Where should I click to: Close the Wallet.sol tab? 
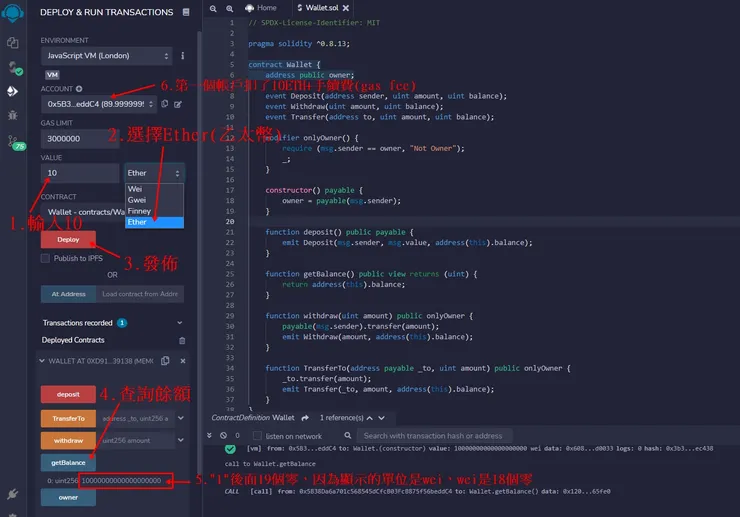(x=346, y=8)
